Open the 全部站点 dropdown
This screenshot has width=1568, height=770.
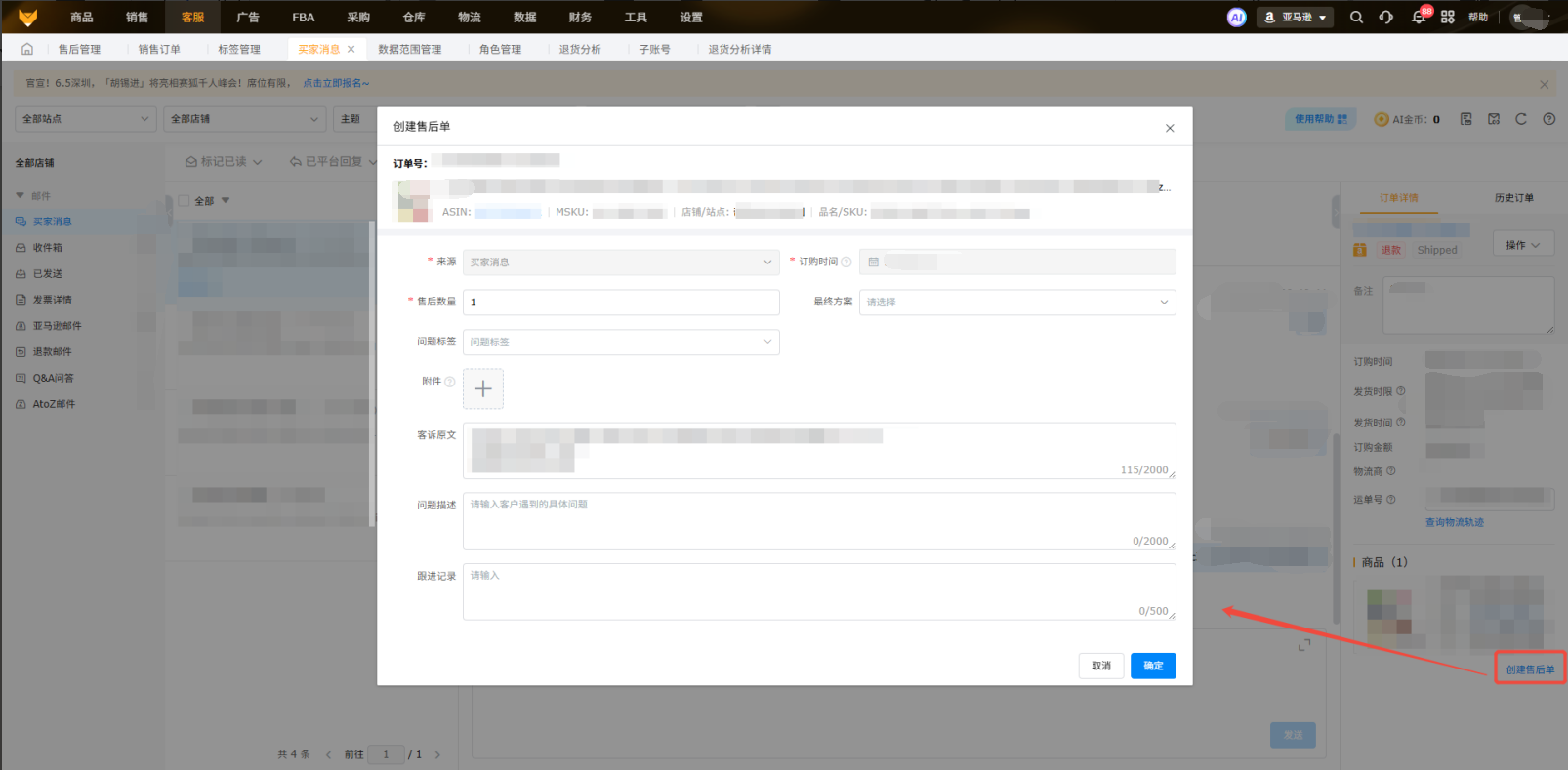coord(86,119)
